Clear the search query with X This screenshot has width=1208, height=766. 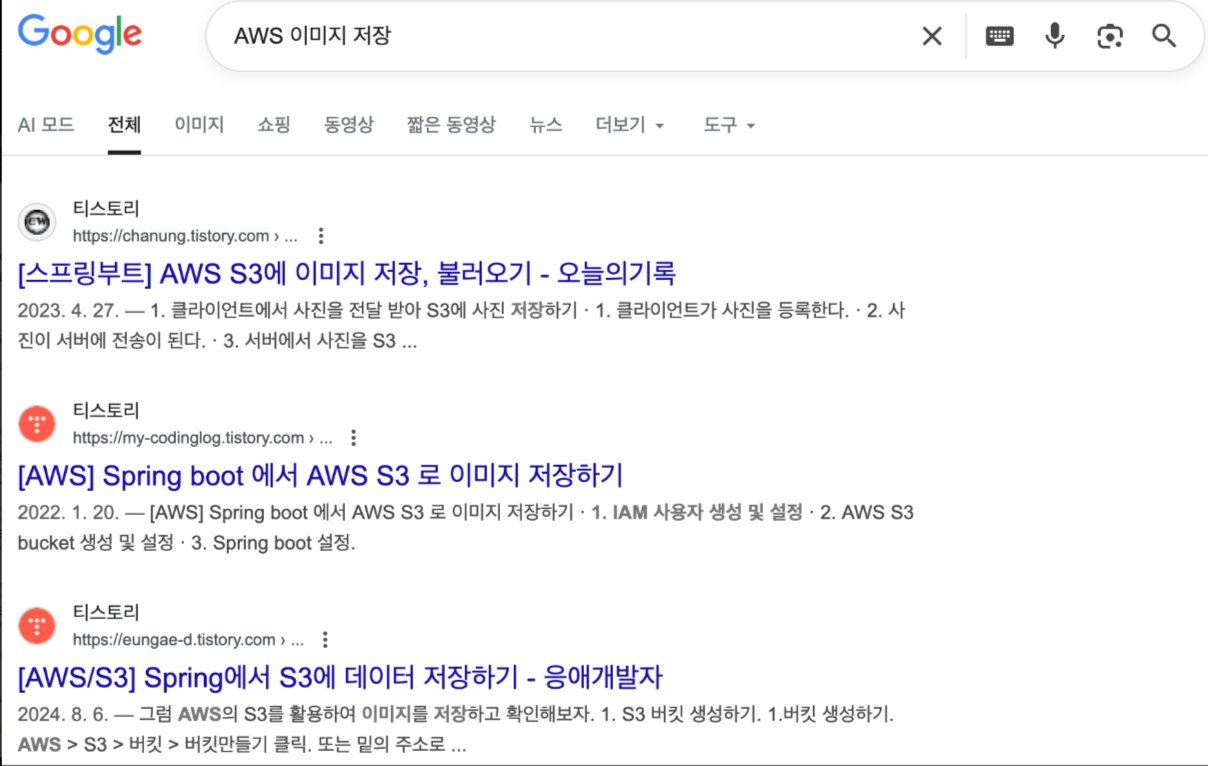[932, 36]
